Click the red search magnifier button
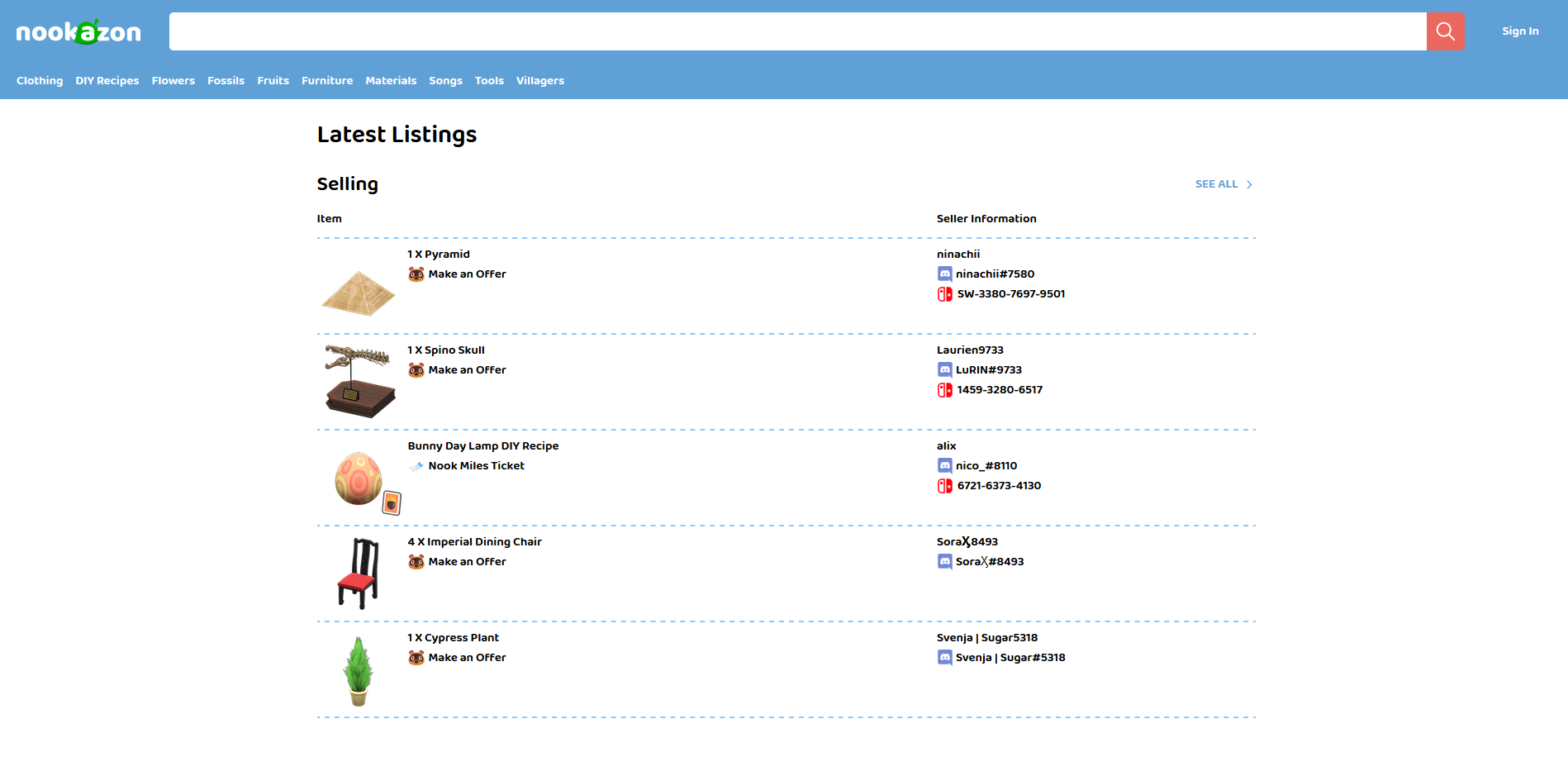 pos(1445,31)
